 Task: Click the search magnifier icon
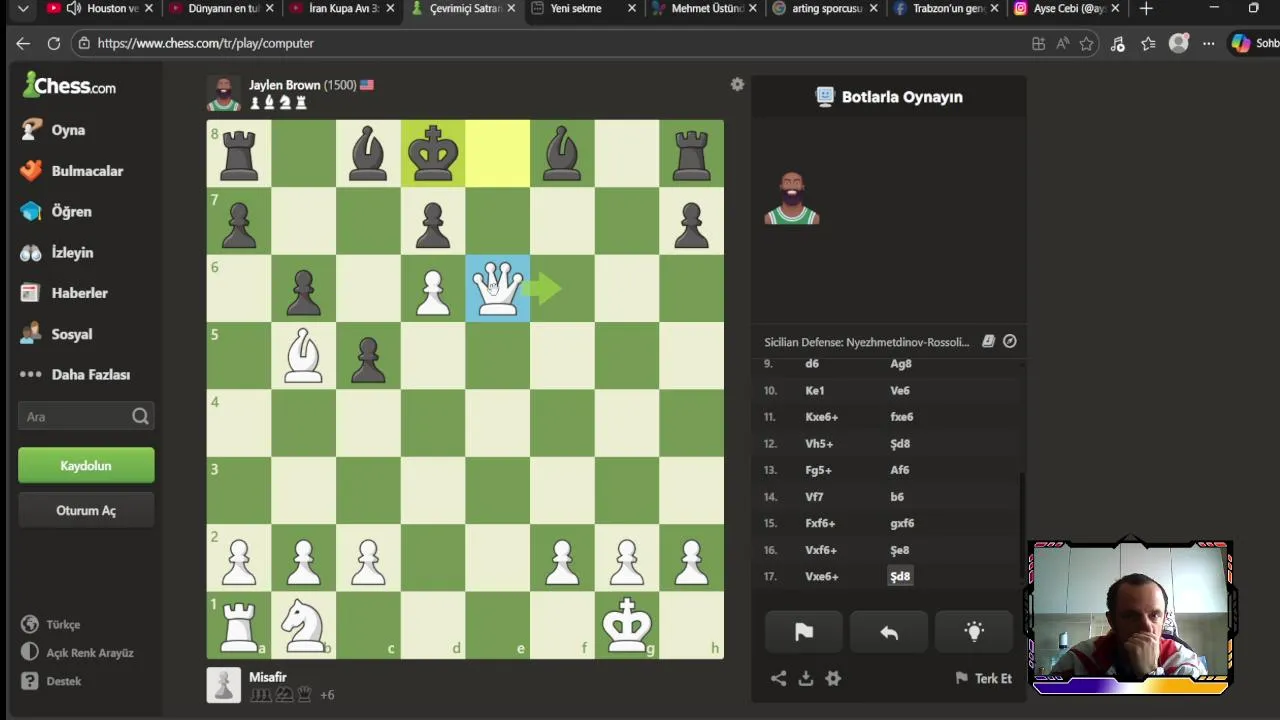pyautogui.click(x=140, y=417)
